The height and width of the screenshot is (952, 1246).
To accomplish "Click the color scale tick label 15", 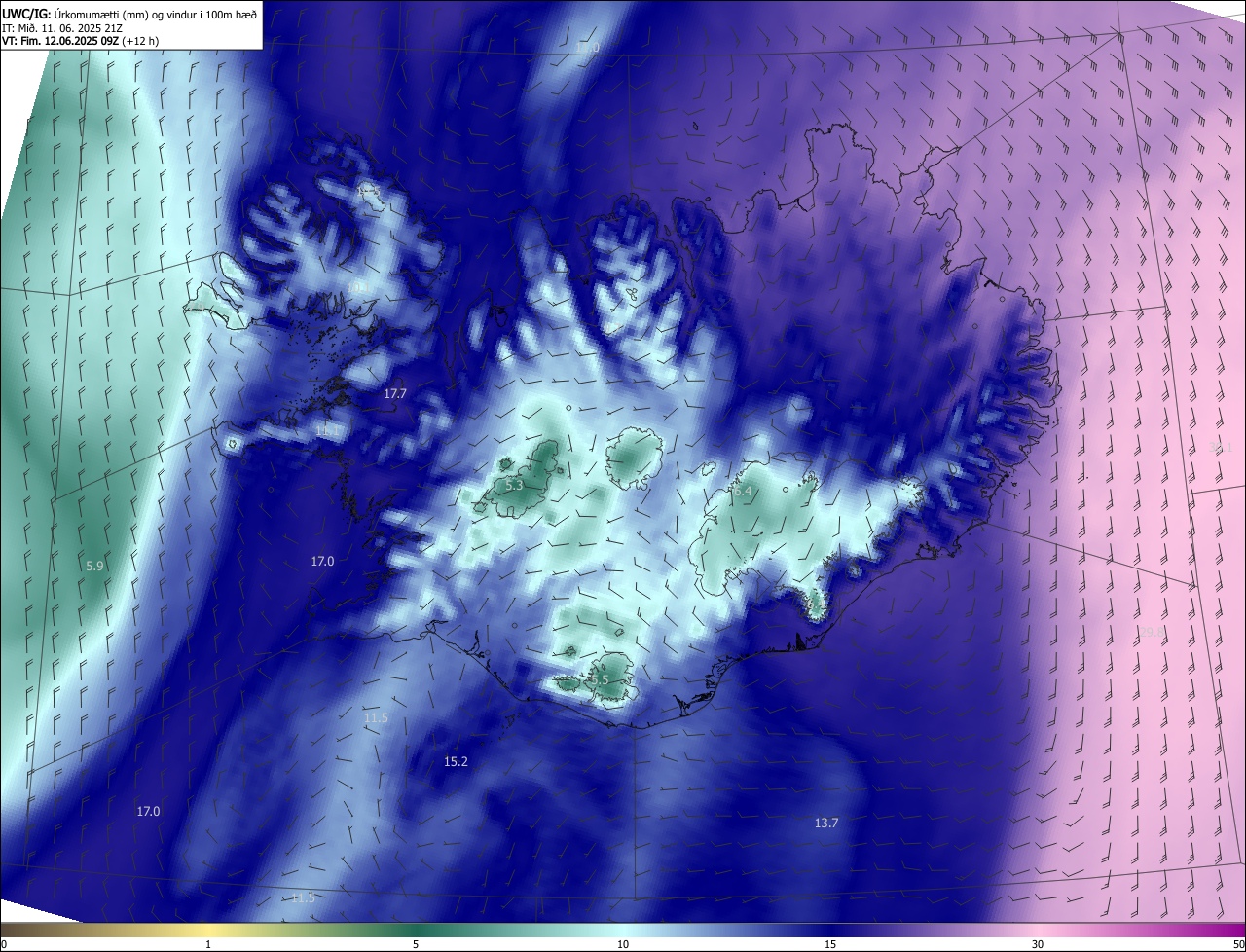I will point(830,945).
